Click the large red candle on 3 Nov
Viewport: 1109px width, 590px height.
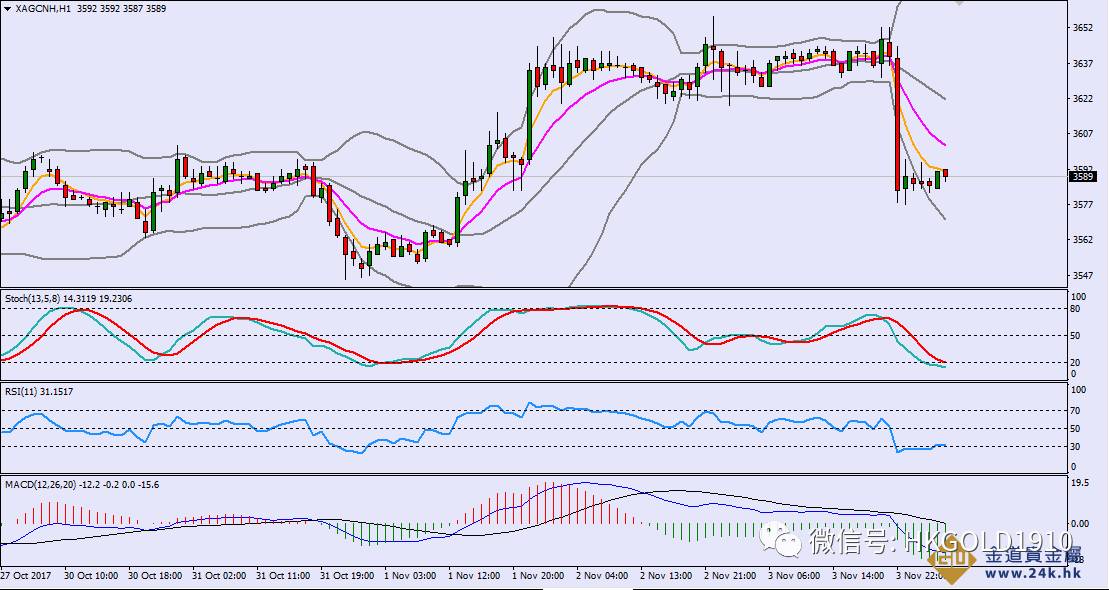(897, 123)
